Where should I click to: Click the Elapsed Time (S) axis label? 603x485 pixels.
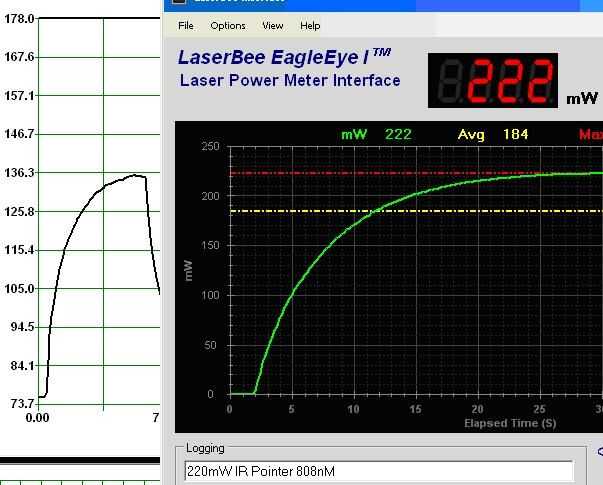tap(510, 423)
